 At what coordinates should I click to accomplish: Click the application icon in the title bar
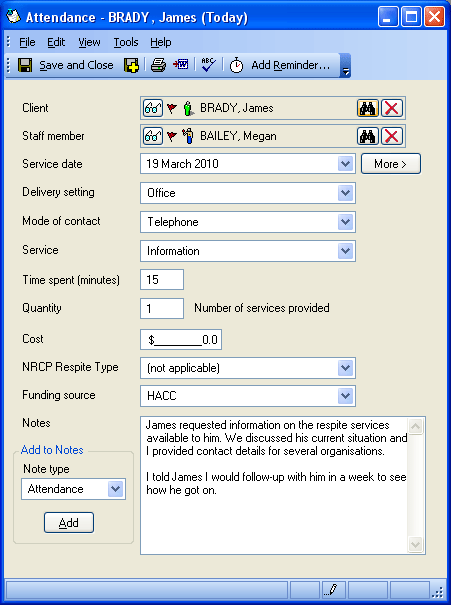[x=14, y=17]
